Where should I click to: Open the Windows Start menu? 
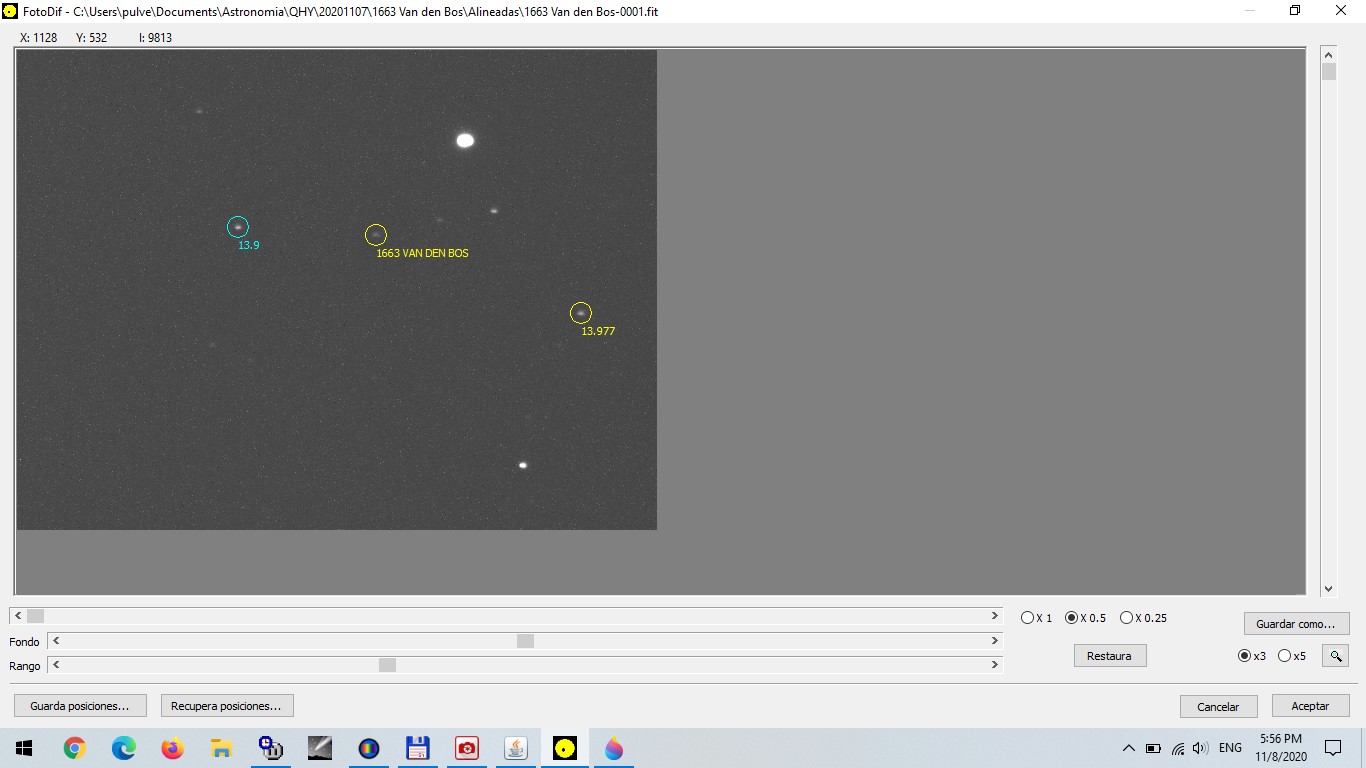[24, 748]
